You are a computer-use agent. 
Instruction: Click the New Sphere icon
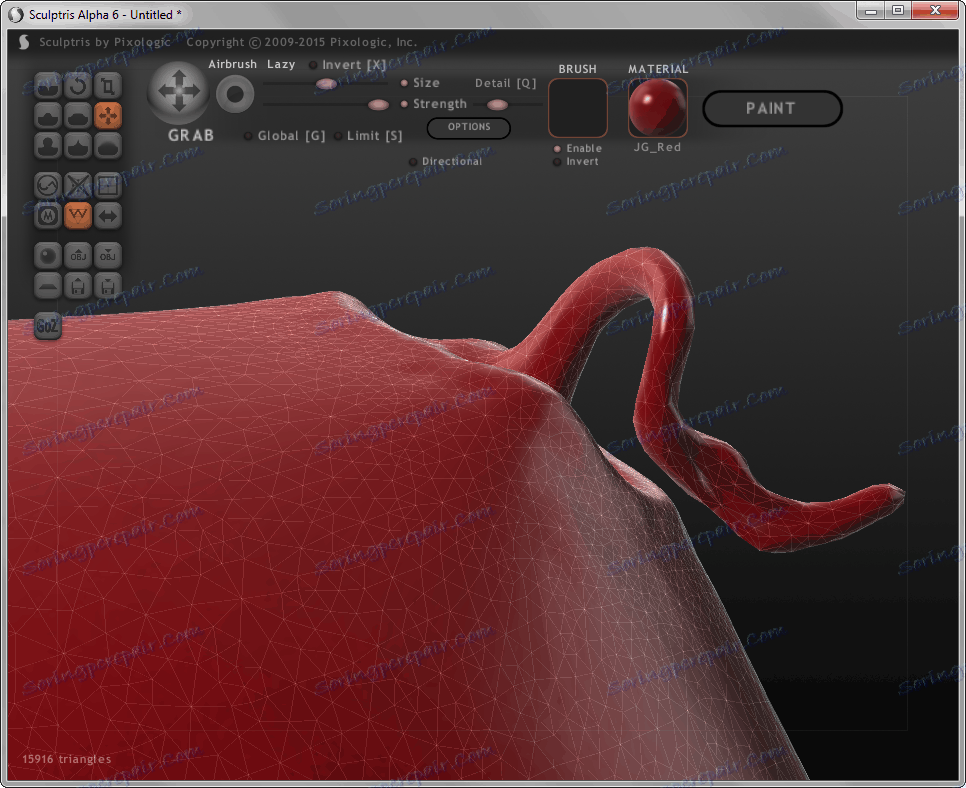click(49, 255)
